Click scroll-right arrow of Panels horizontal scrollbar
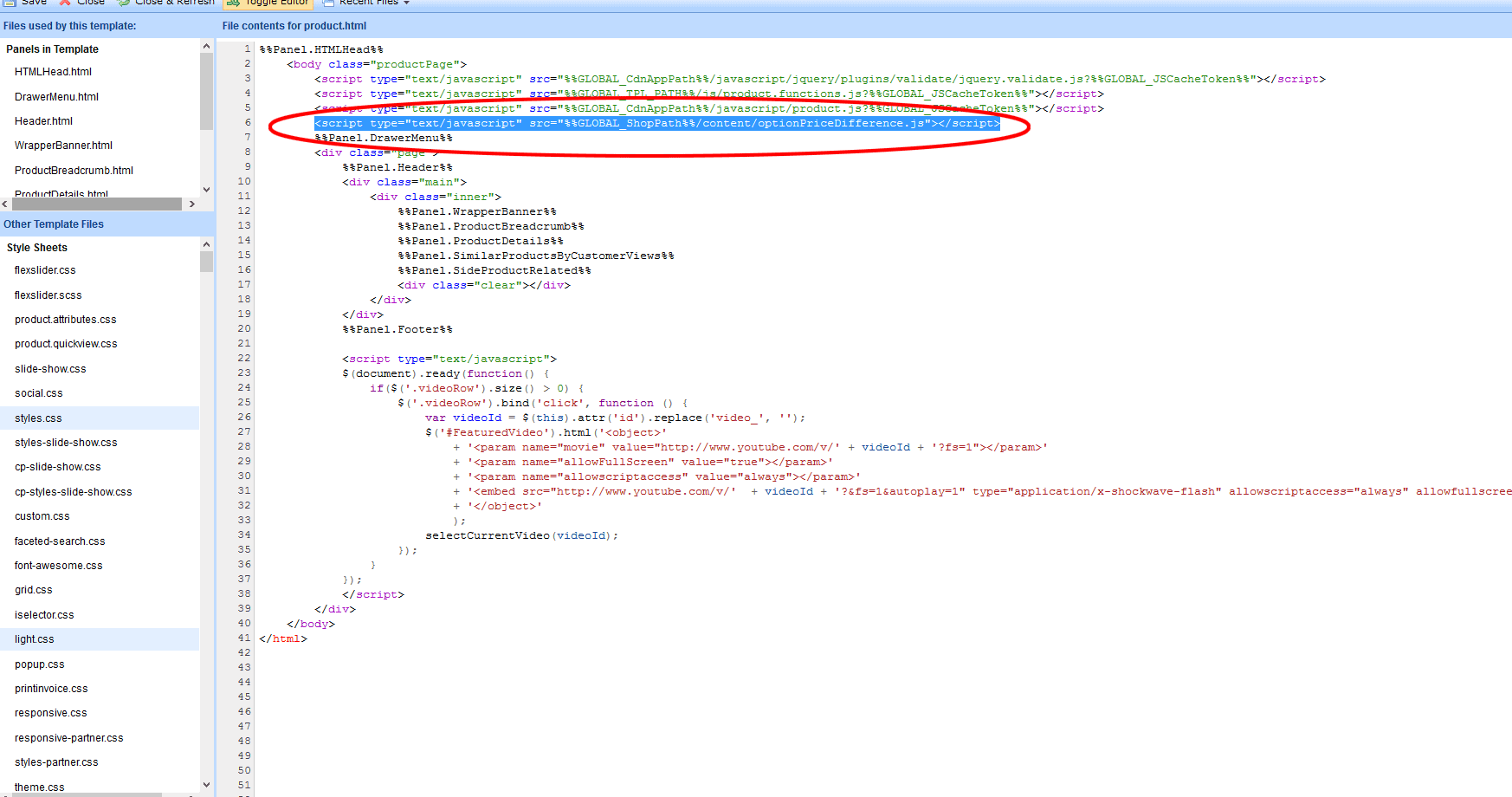 [x=191, y=204]
